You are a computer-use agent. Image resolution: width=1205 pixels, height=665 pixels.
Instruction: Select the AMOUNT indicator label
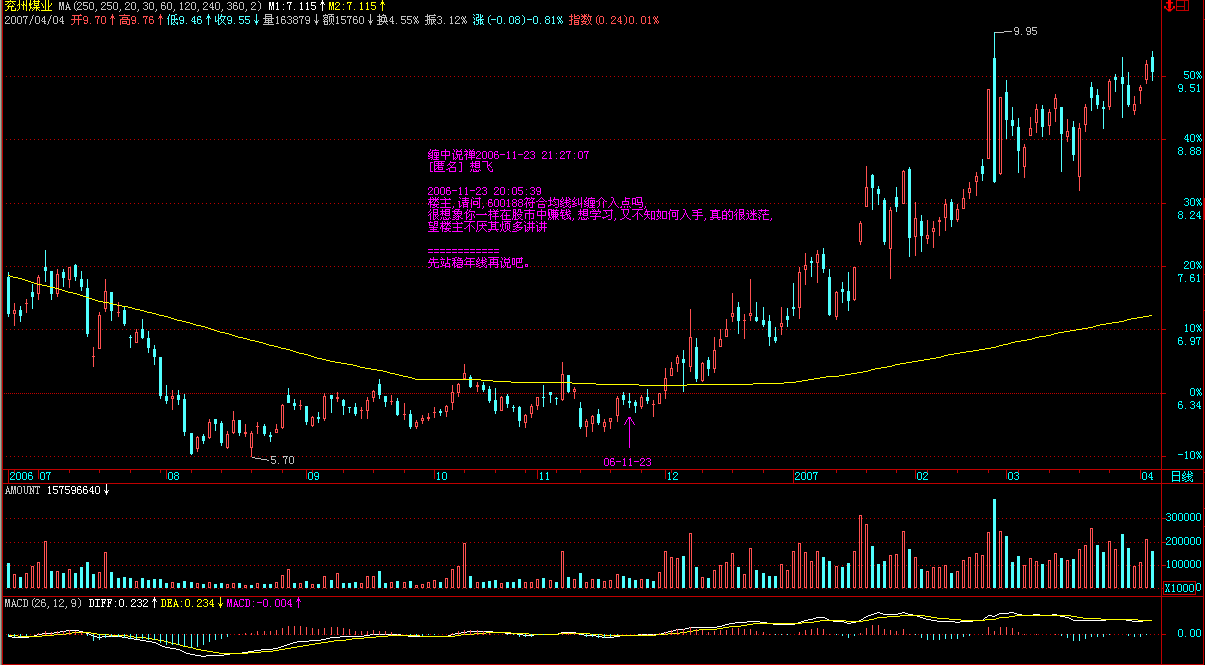pyautogui.click(x=23, y=491)
